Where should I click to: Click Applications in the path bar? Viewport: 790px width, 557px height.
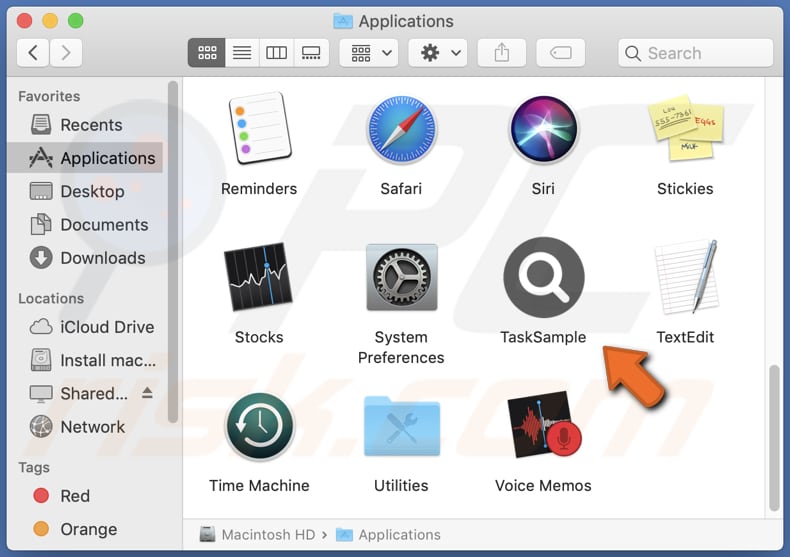(x=388, y=534)
